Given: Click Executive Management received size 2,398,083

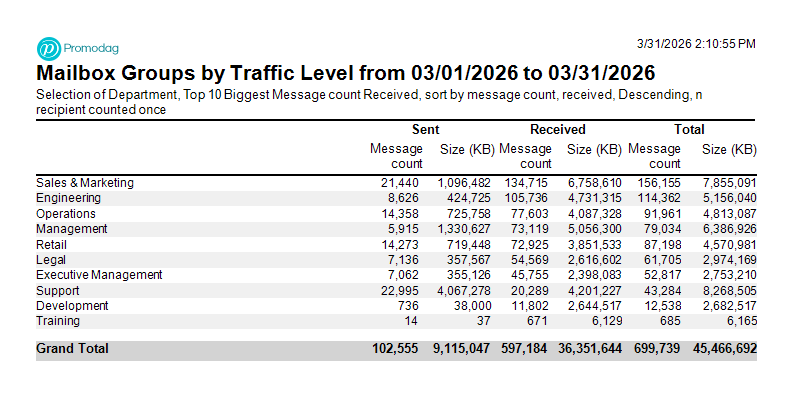Looking at the screenshot, I should (595, 275).
